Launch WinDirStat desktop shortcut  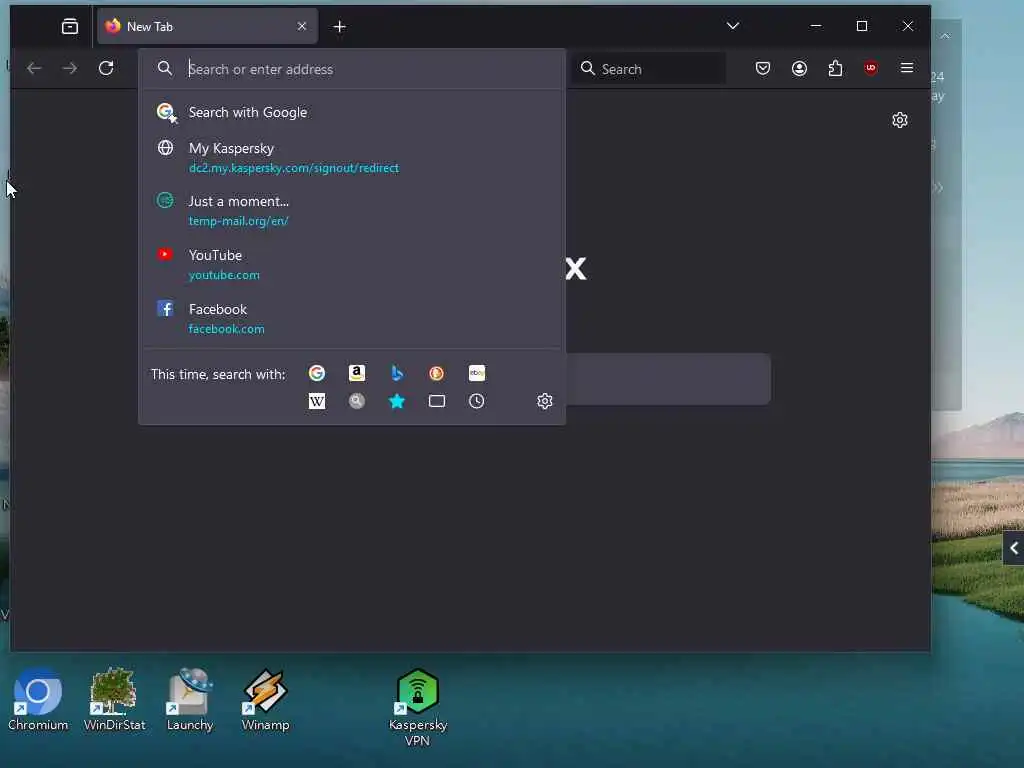114,699
